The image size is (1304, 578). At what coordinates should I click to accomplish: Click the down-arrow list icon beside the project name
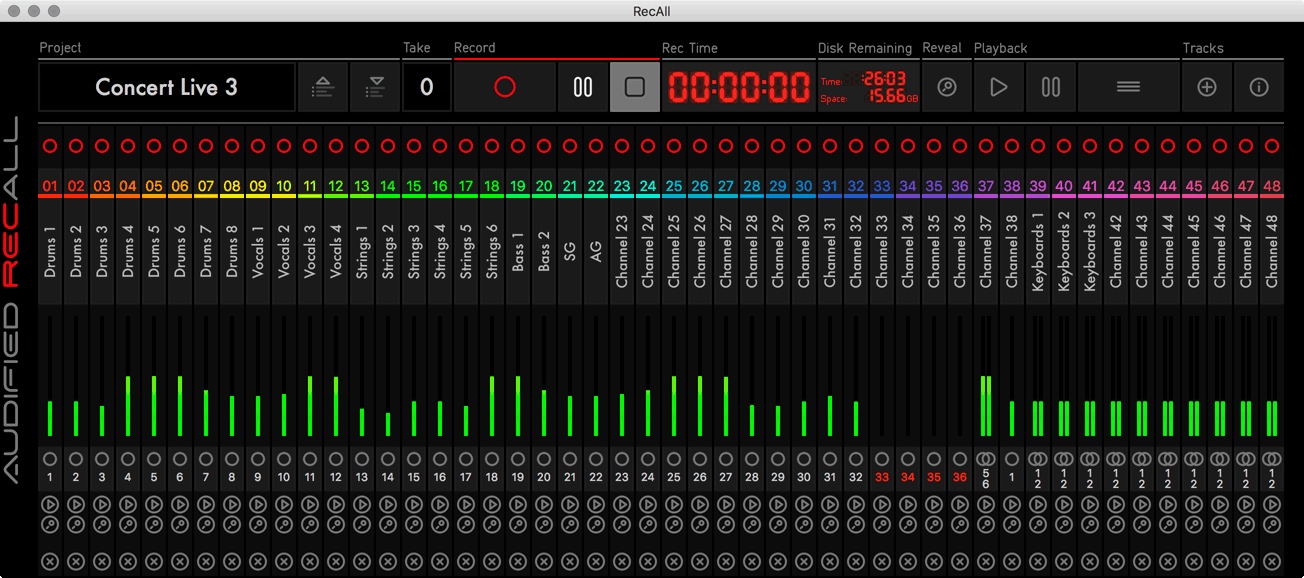[x=375, y=87]
